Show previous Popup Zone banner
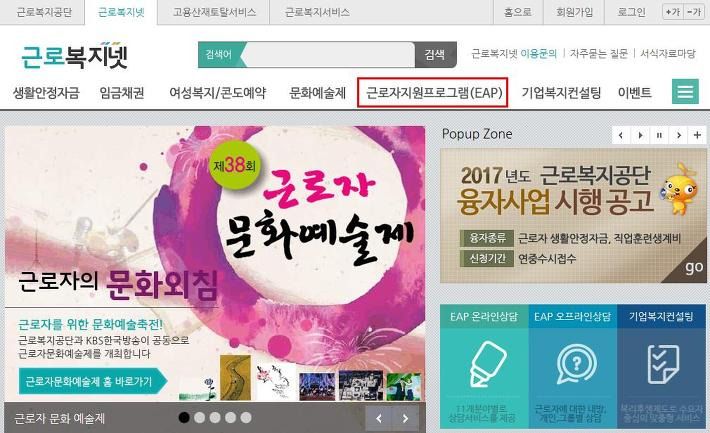The image size is (710, 433). pos(621,135)
